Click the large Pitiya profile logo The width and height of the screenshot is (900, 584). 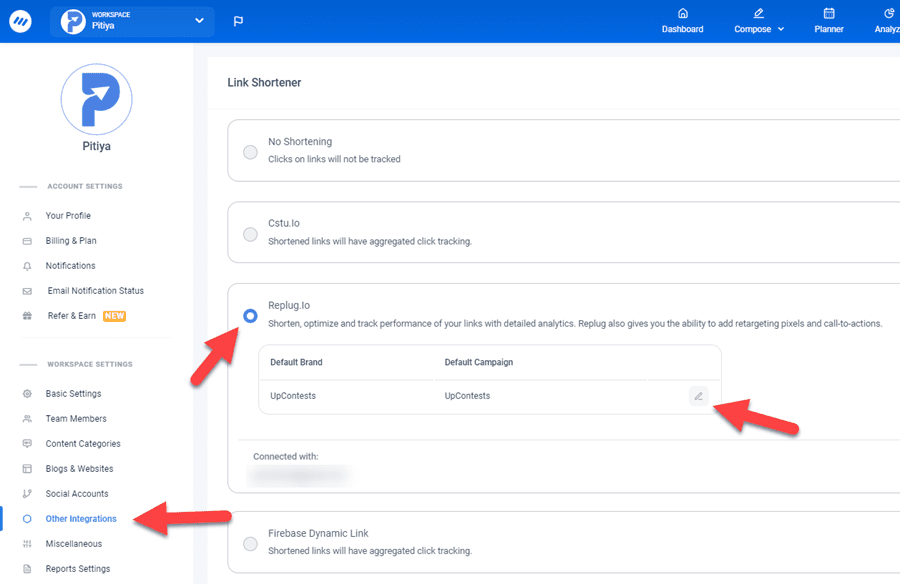point(96,99)
